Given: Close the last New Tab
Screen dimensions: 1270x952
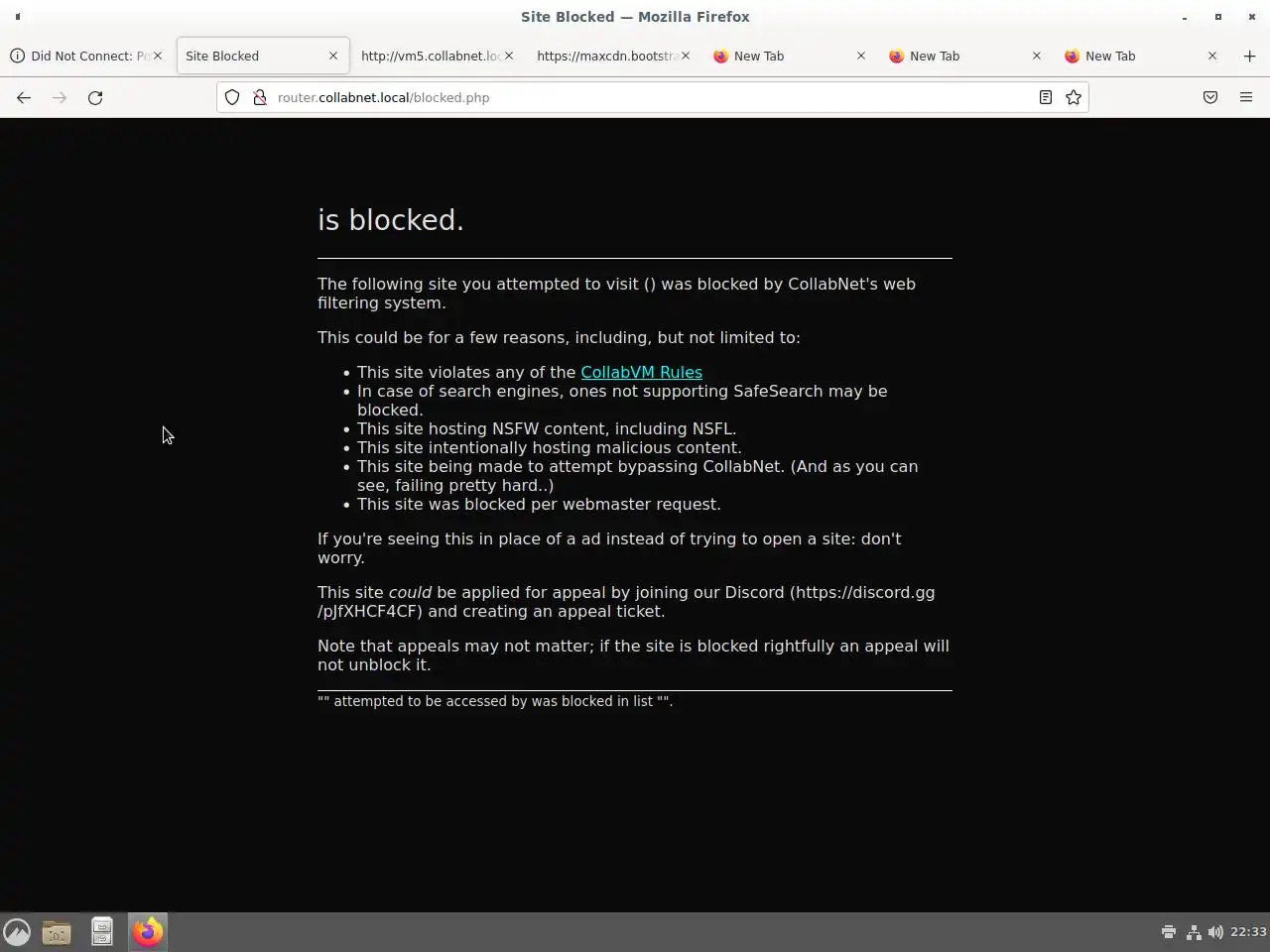Looking at the screenshot, I should pyautogui.click(x=1212, y=56).
